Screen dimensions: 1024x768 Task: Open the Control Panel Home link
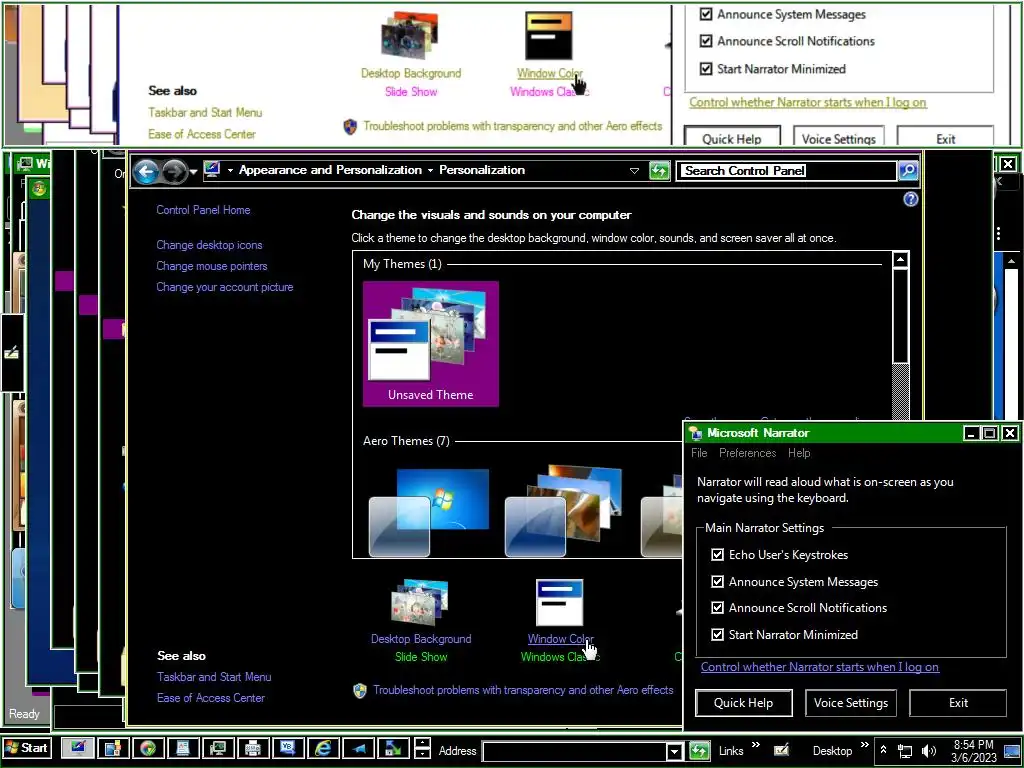coord(203,210)
